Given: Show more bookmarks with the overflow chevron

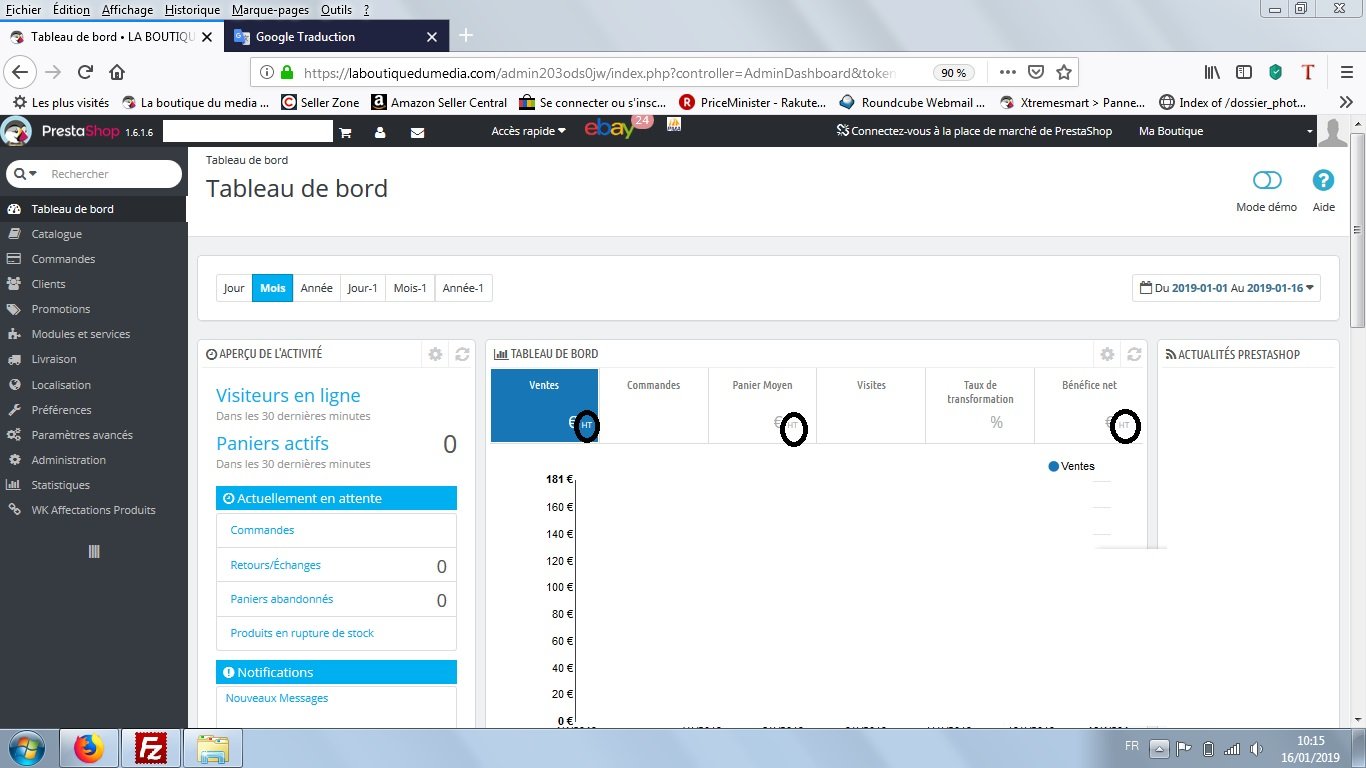Looking at the screenshot, I should (x=1346, y=102).
